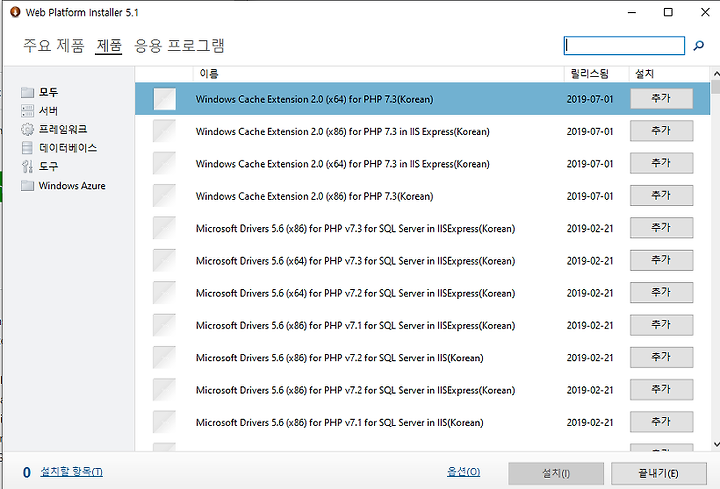The image size is (720, 489).
Task: Select the 데이터베이스 category
Action: 68,148
